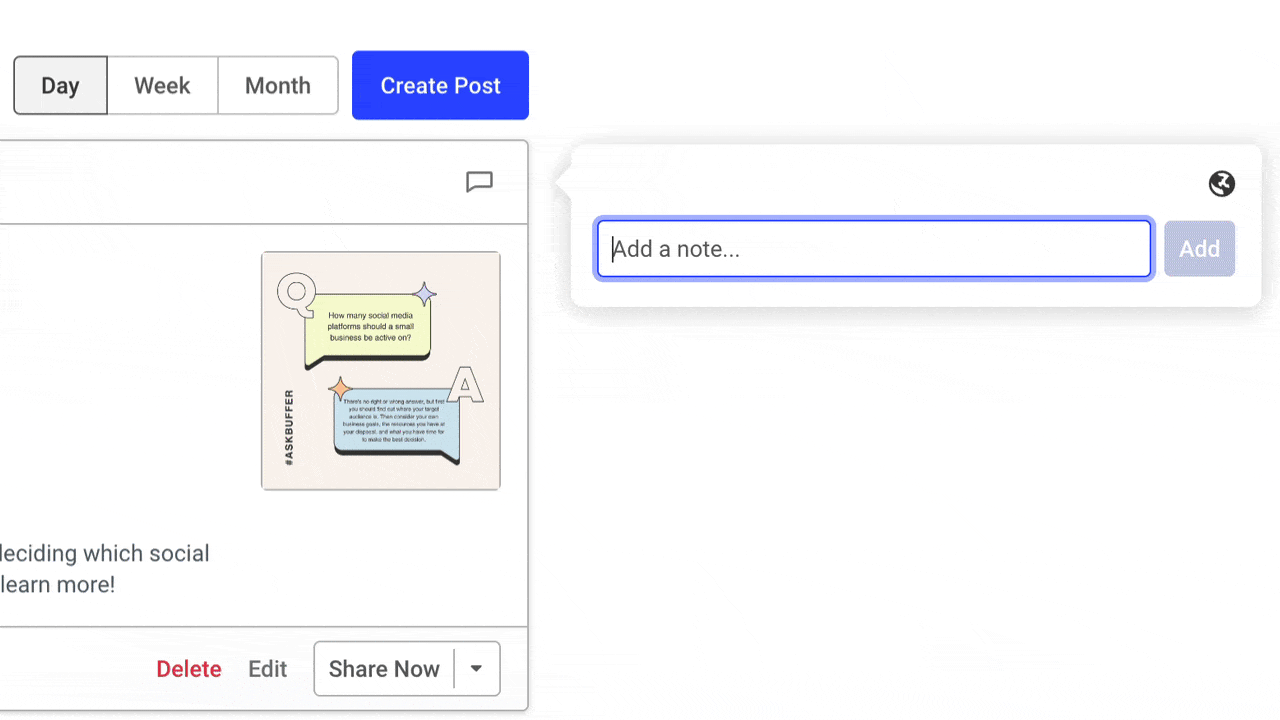
Task: Click the purple sparkle star in the image
Action: click(x=425, y=294)
